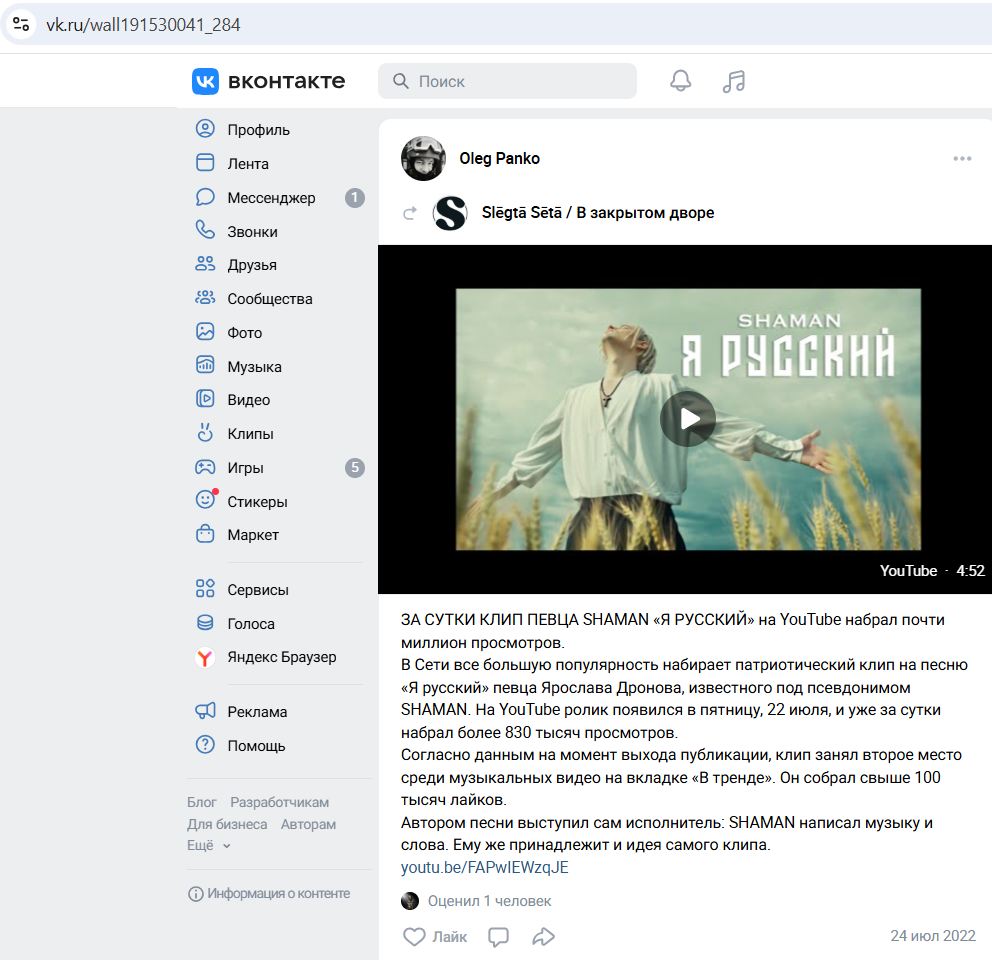This screenshot has width=992, height=960.
Task: Click the Голоса coins icon
Action: coord(205,623)
